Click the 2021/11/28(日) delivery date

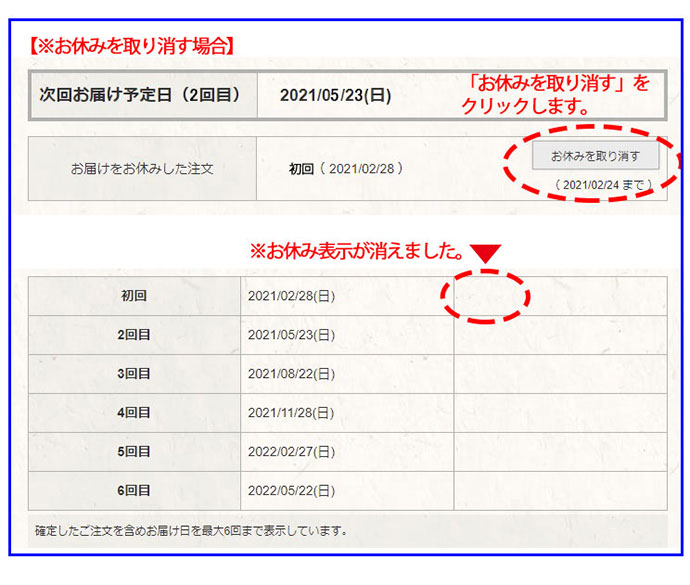tap(291, 413)
